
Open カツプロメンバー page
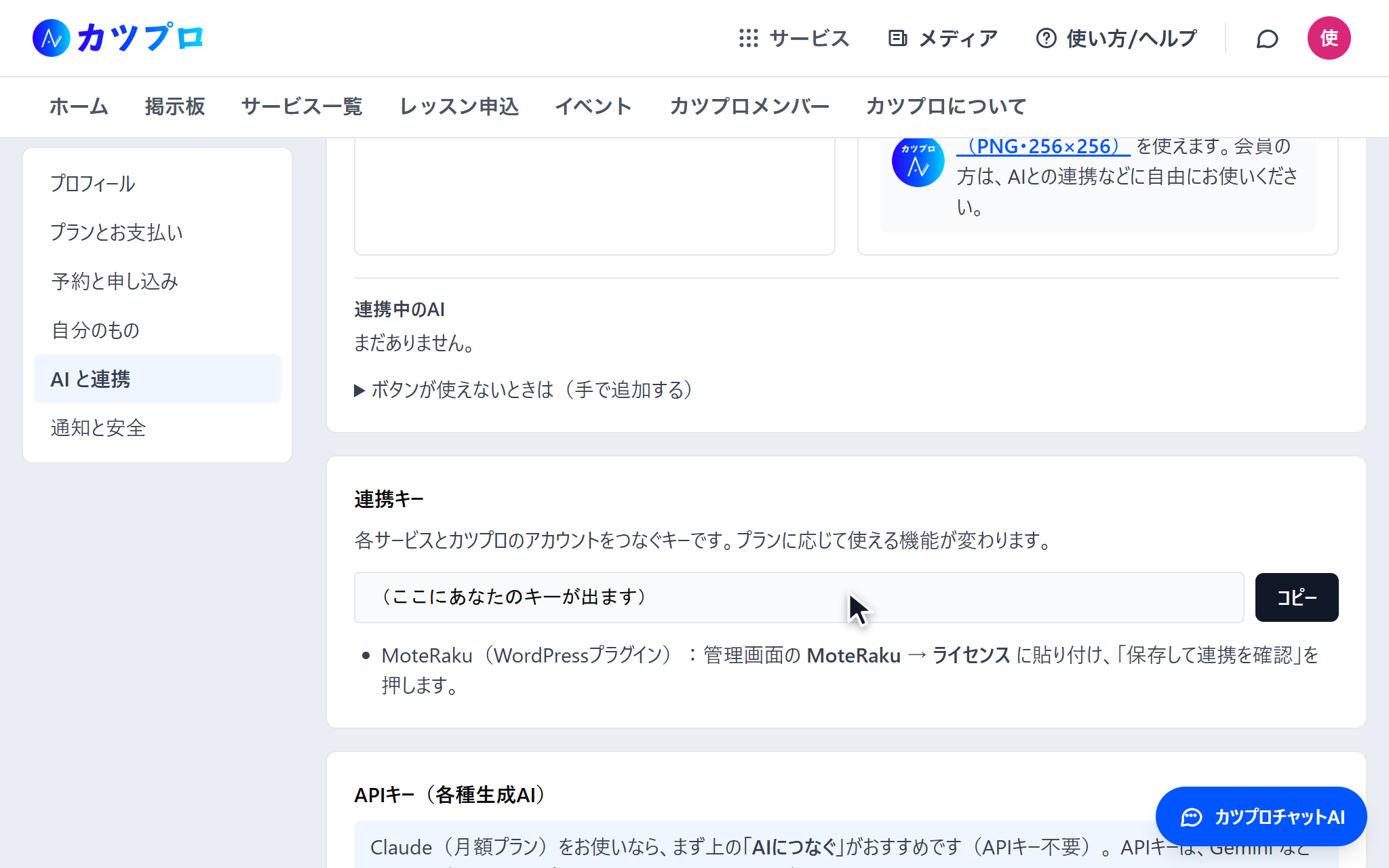[x=749, y=106]
